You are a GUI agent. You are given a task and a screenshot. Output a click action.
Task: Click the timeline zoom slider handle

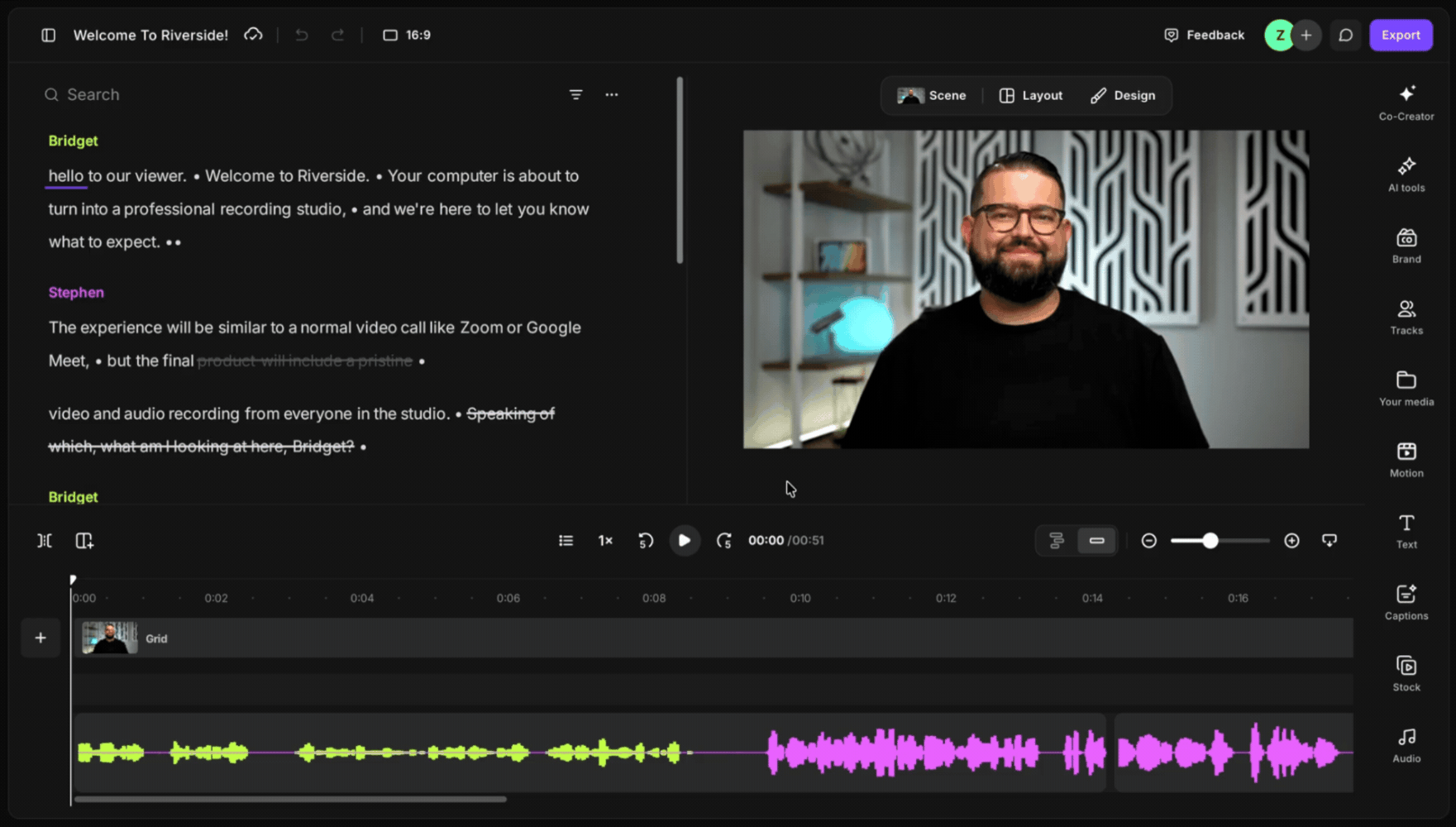(1210, 541)
